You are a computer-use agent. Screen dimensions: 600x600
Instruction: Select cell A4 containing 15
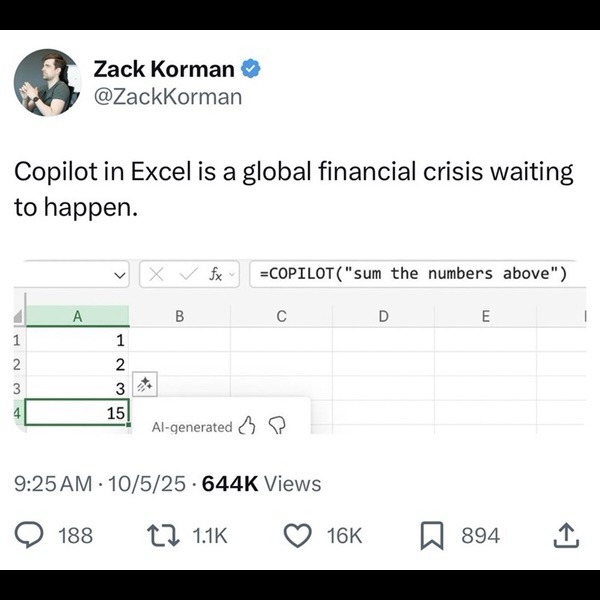coord(77,411)
